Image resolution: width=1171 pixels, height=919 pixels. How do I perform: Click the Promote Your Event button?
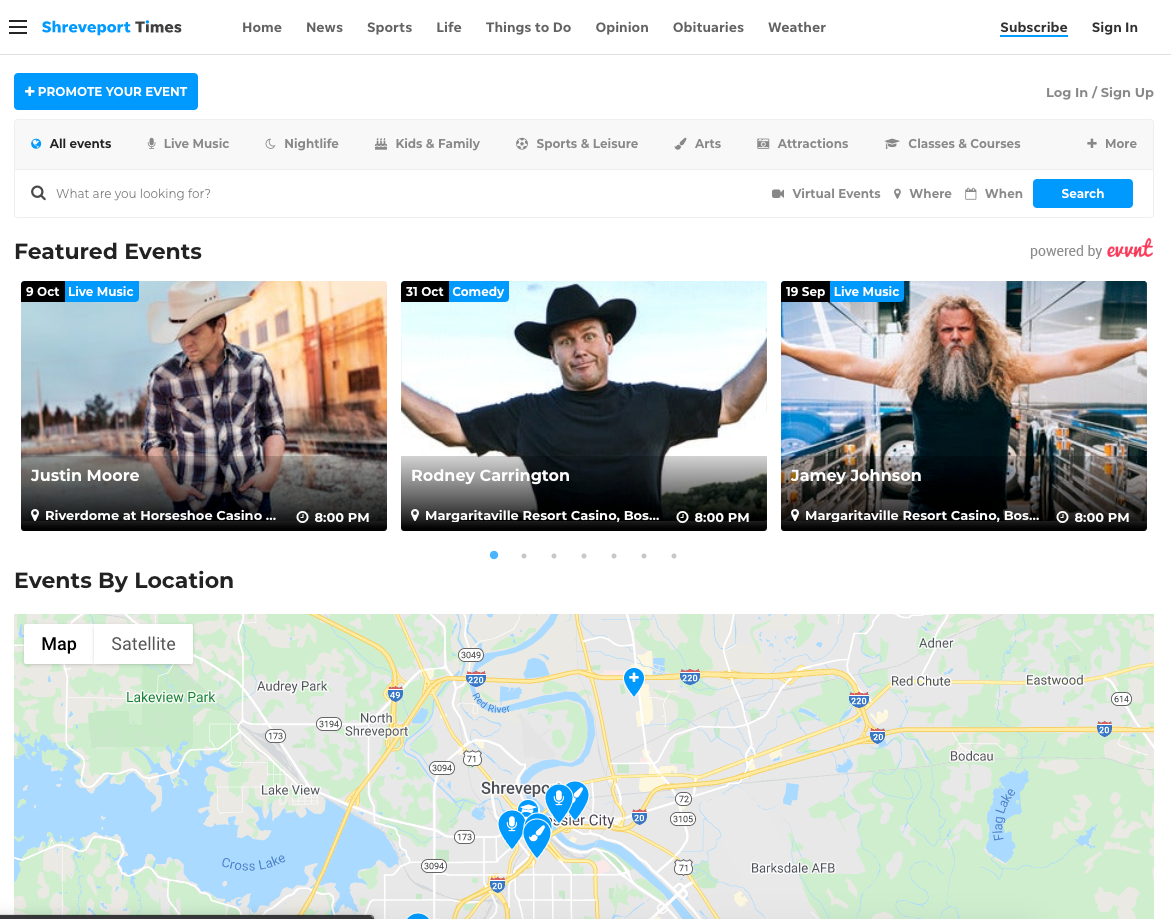tap(106, 91)
